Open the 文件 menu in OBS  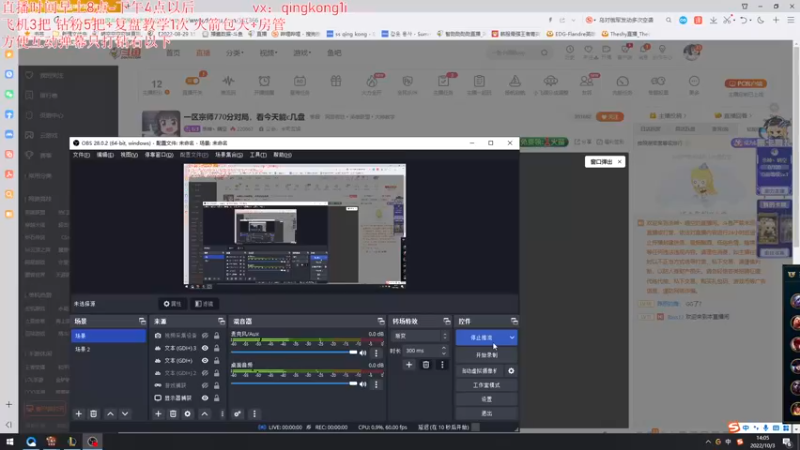tap(81, 155)
